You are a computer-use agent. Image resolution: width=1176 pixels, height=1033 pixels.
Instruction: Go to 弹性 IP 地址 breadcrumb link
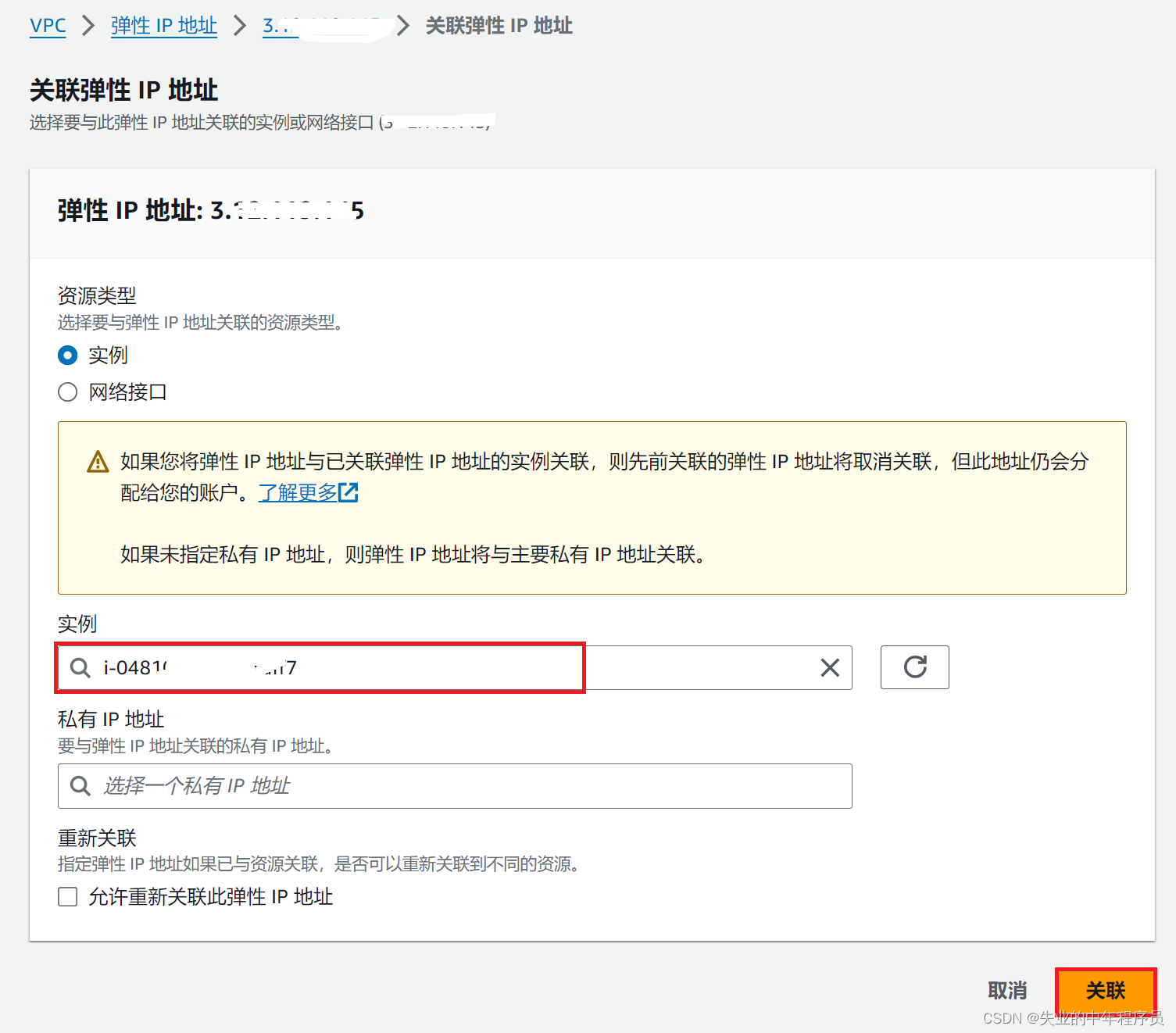(164, 26)
